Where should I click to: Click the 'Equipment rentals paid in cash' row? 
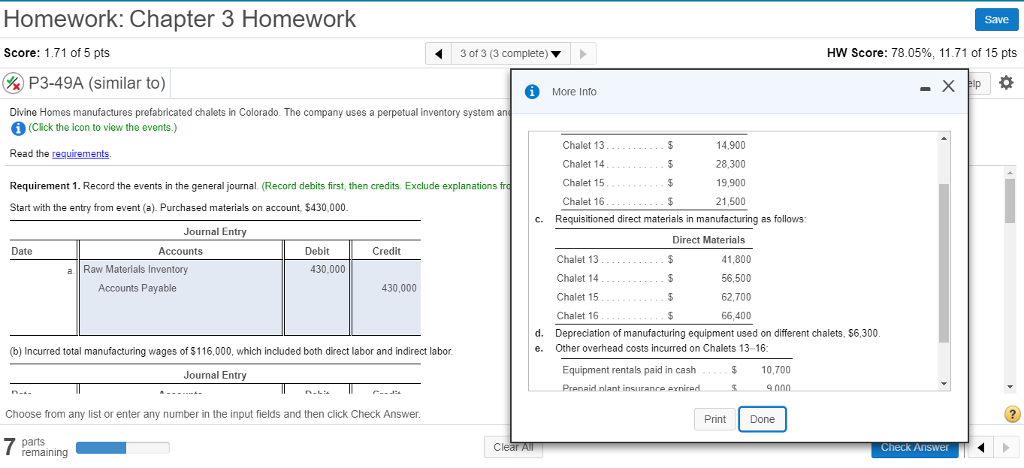[678, 370]
